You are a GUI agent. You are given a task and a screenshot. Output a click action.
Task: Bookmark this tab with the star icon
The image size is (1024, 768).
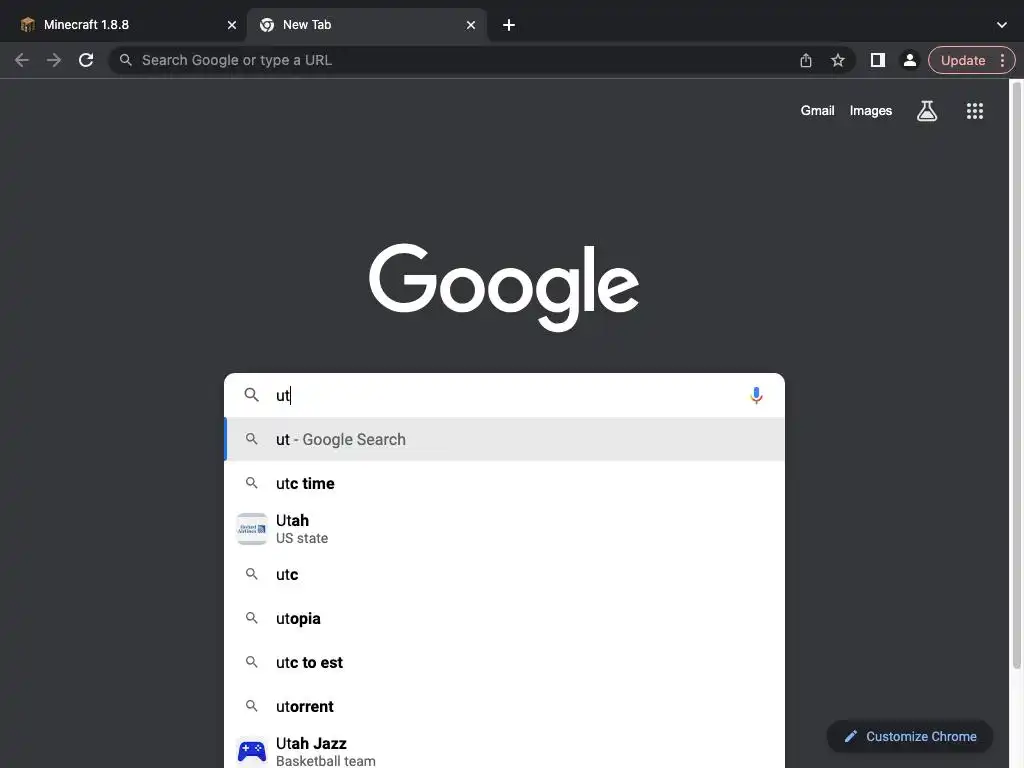pyautogui.click(x=838, y=60)
